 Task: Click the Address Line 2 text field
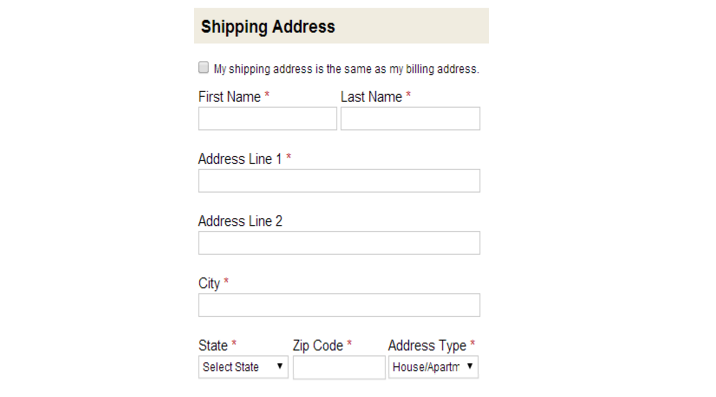[x=339, y=243]
